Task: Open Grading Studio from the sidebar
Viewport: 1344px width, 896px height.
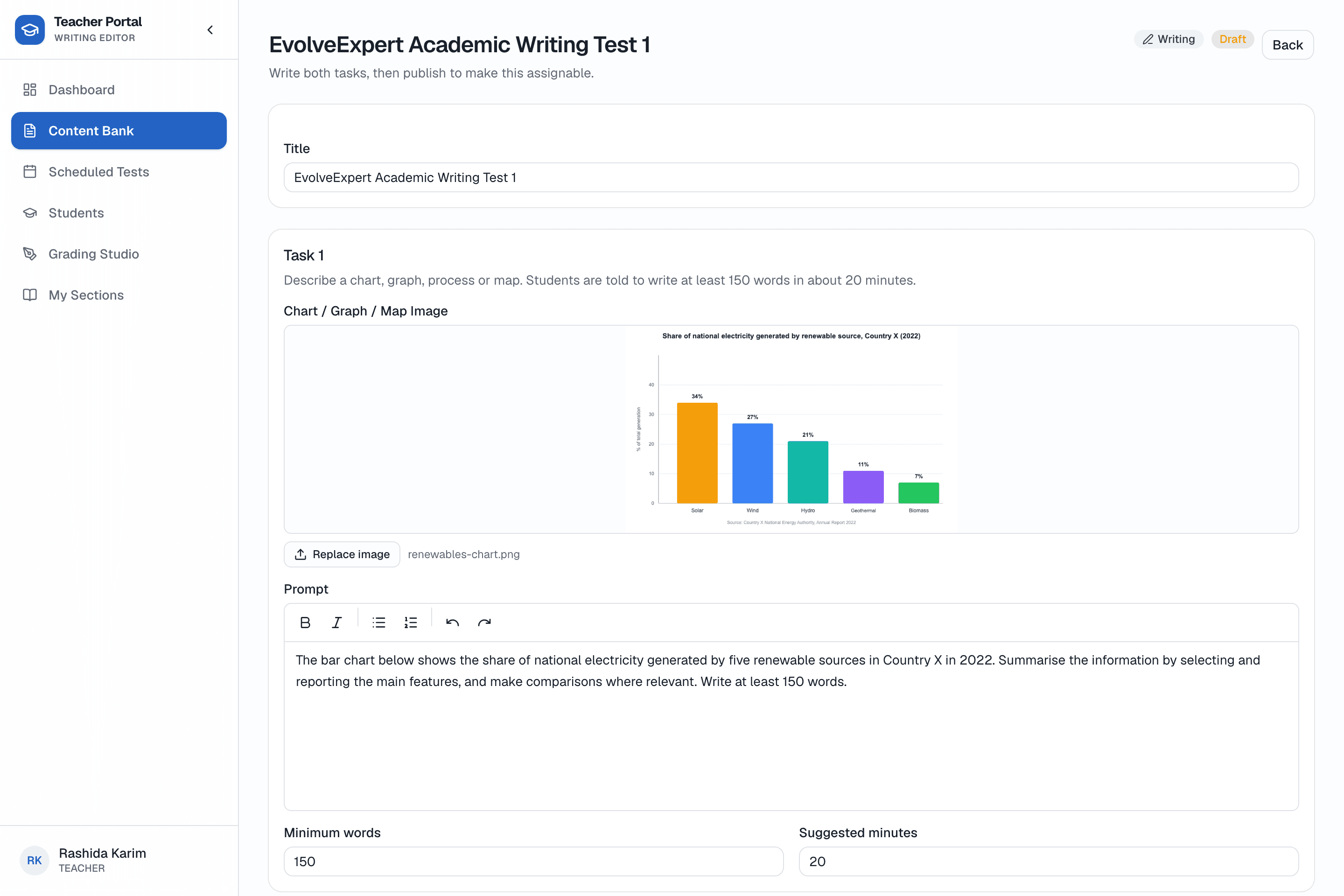Action: [x=119, y=254]
